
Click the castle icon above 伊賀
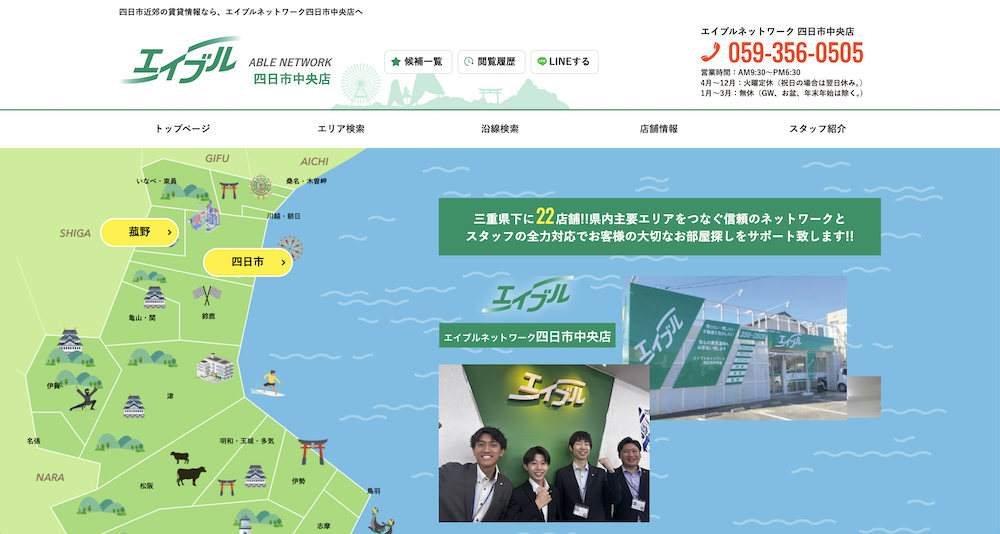click(x=70, y=341)
